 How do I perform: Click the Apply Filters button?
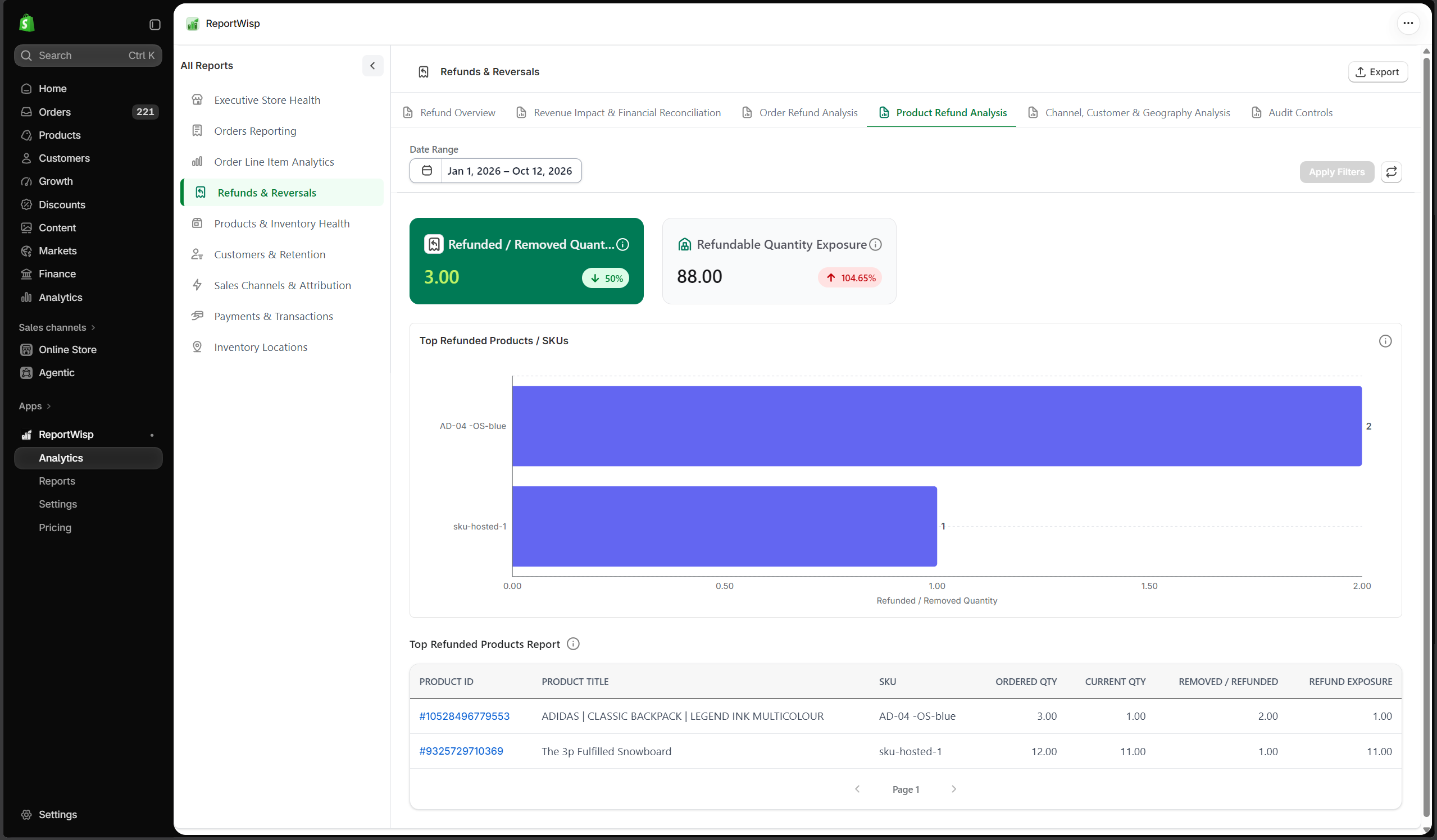click(1336, 172)
